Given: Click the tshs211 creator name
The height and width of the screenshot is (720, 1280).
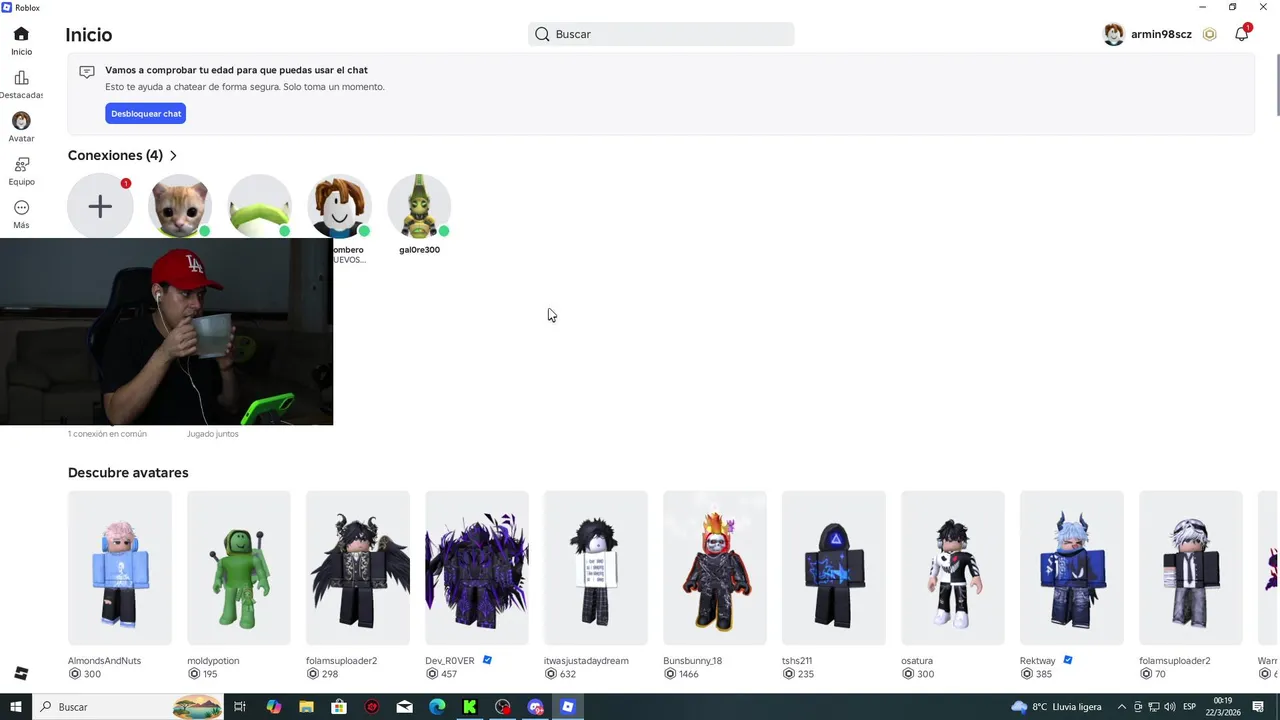Looking at the screenshot, I should click(797, 661).
